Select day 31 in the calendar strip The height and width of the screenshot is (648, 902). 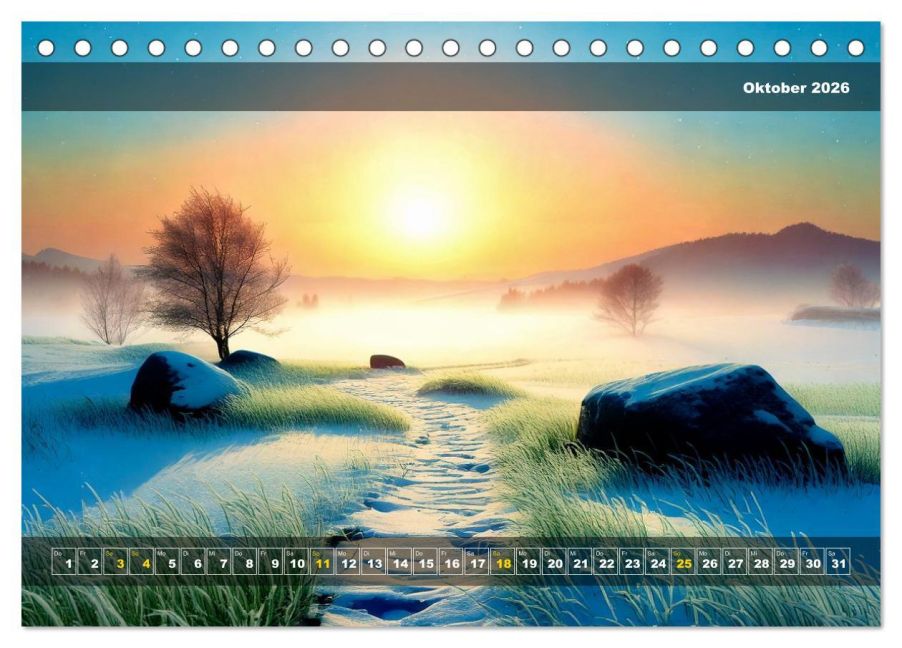click(839, 561)
